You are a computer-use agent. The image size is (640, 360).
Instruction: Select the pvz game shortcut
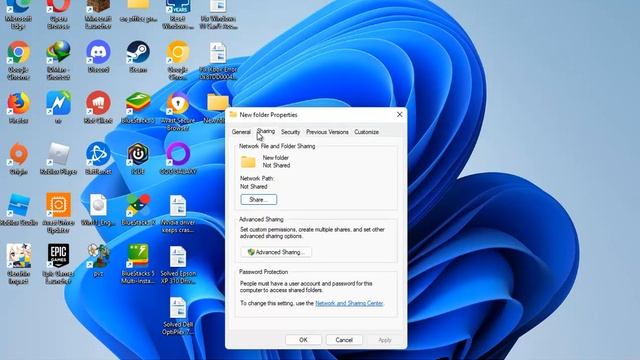[x=98, y=257]
